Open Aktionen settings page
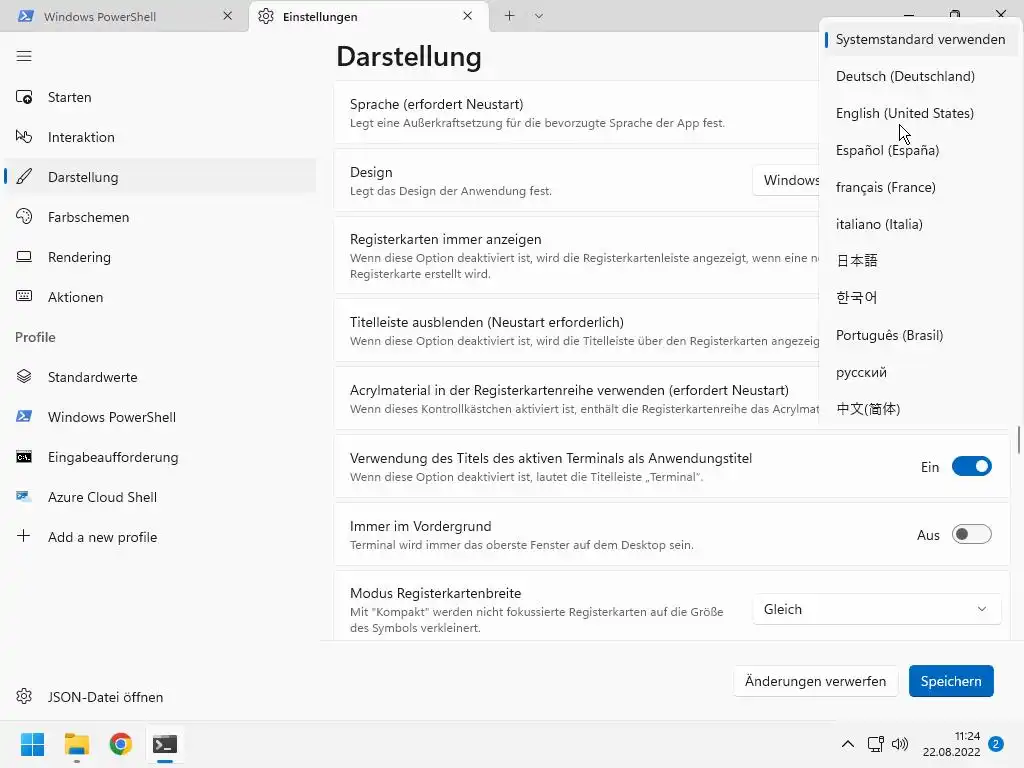Image resolution: width=1024 pixels, height=768 pixels. tap(160, 296)
